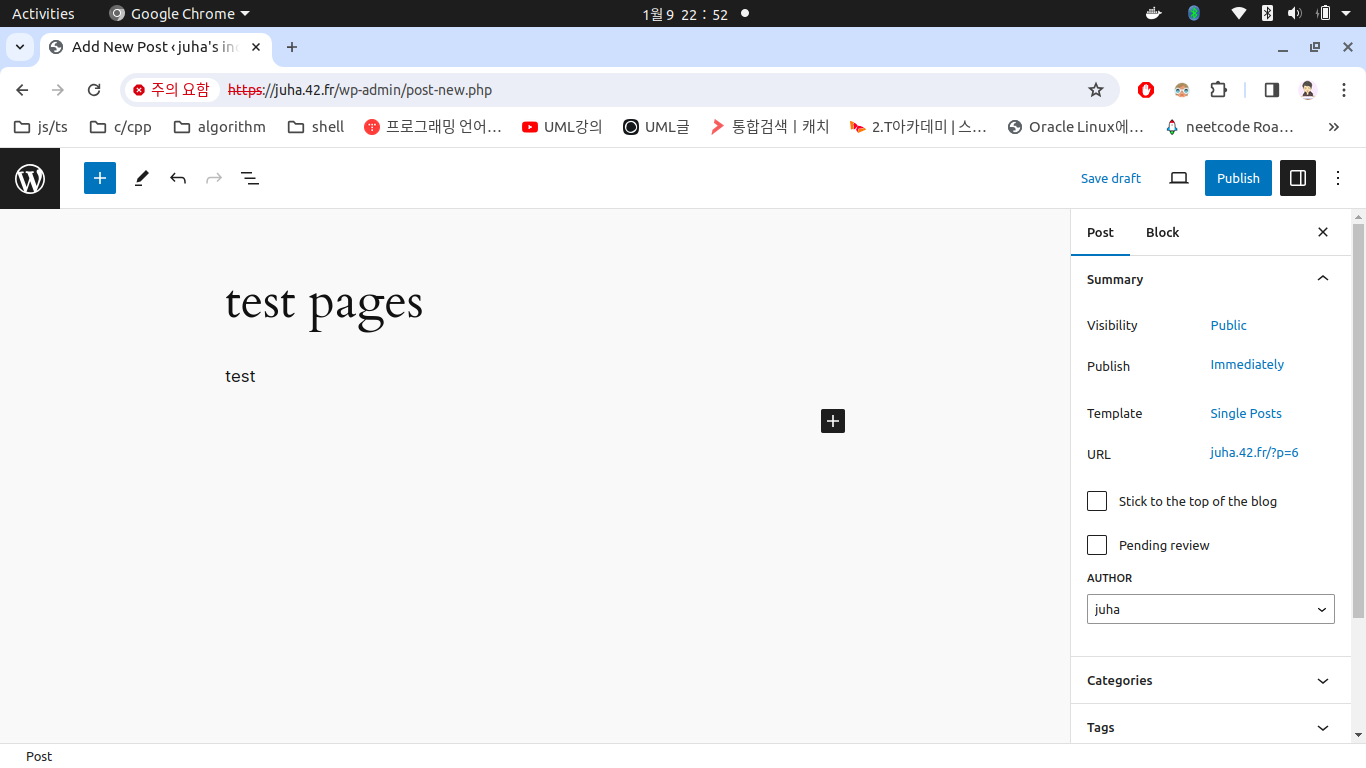This screenshot has width=1366, height=768.
Task: Expand the Categories section
Action: (1210, 680)
